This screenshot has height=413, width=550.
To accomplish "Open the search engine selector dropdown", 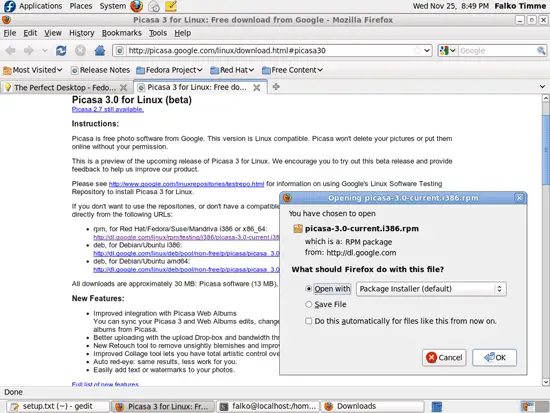I will tap(448, 51).
